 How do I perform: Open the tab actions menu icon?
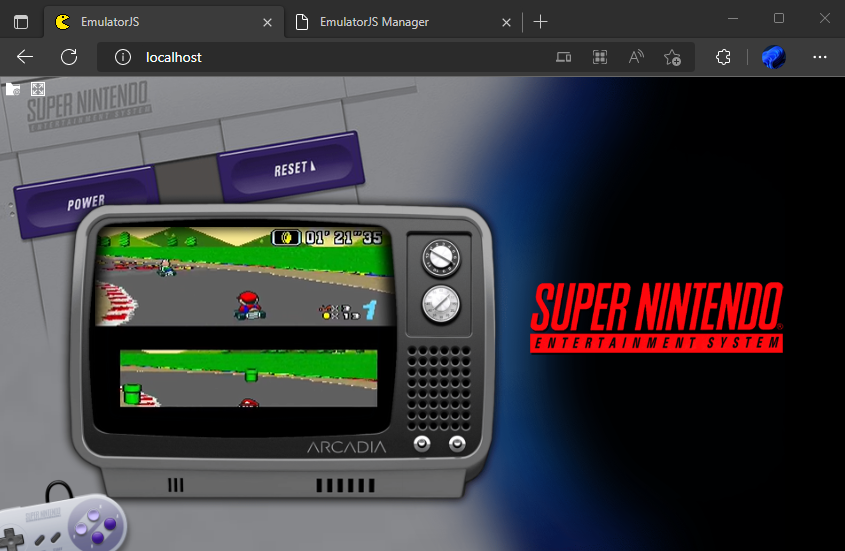tap(21, 22)
